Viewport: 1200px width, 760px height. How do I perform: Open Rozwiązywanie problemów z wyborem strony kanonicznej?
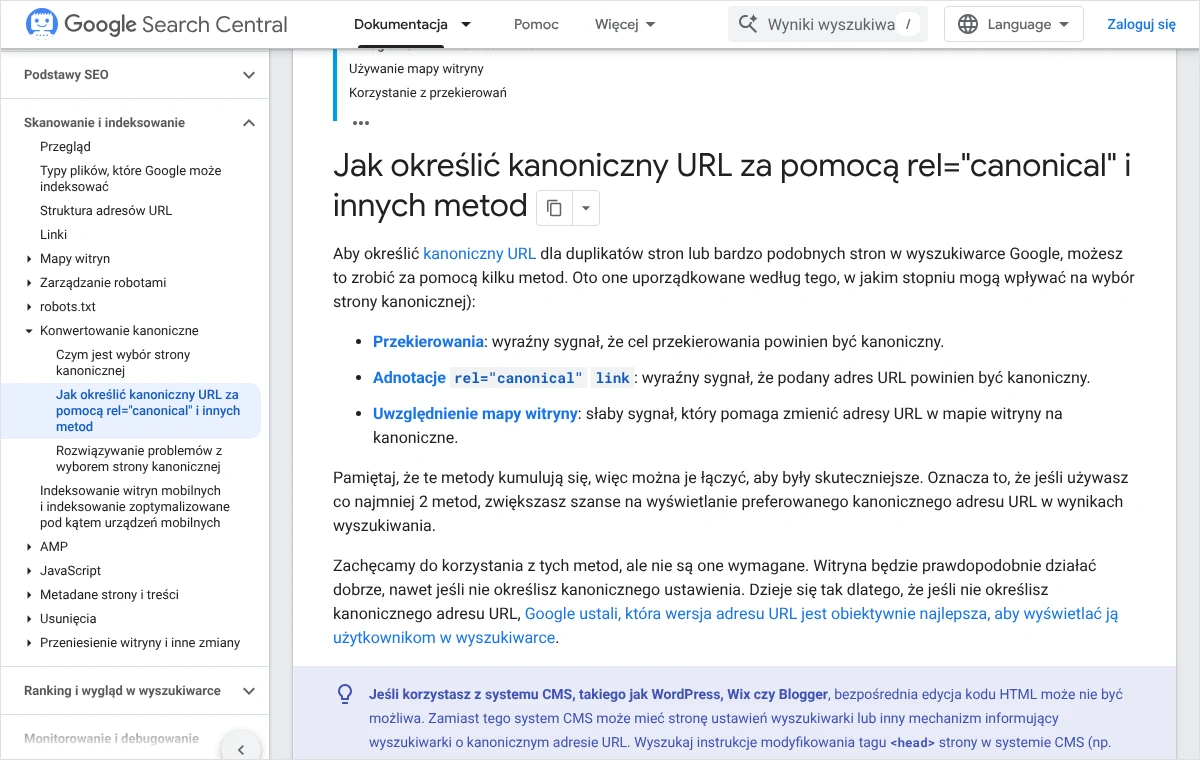pos(139,459)
